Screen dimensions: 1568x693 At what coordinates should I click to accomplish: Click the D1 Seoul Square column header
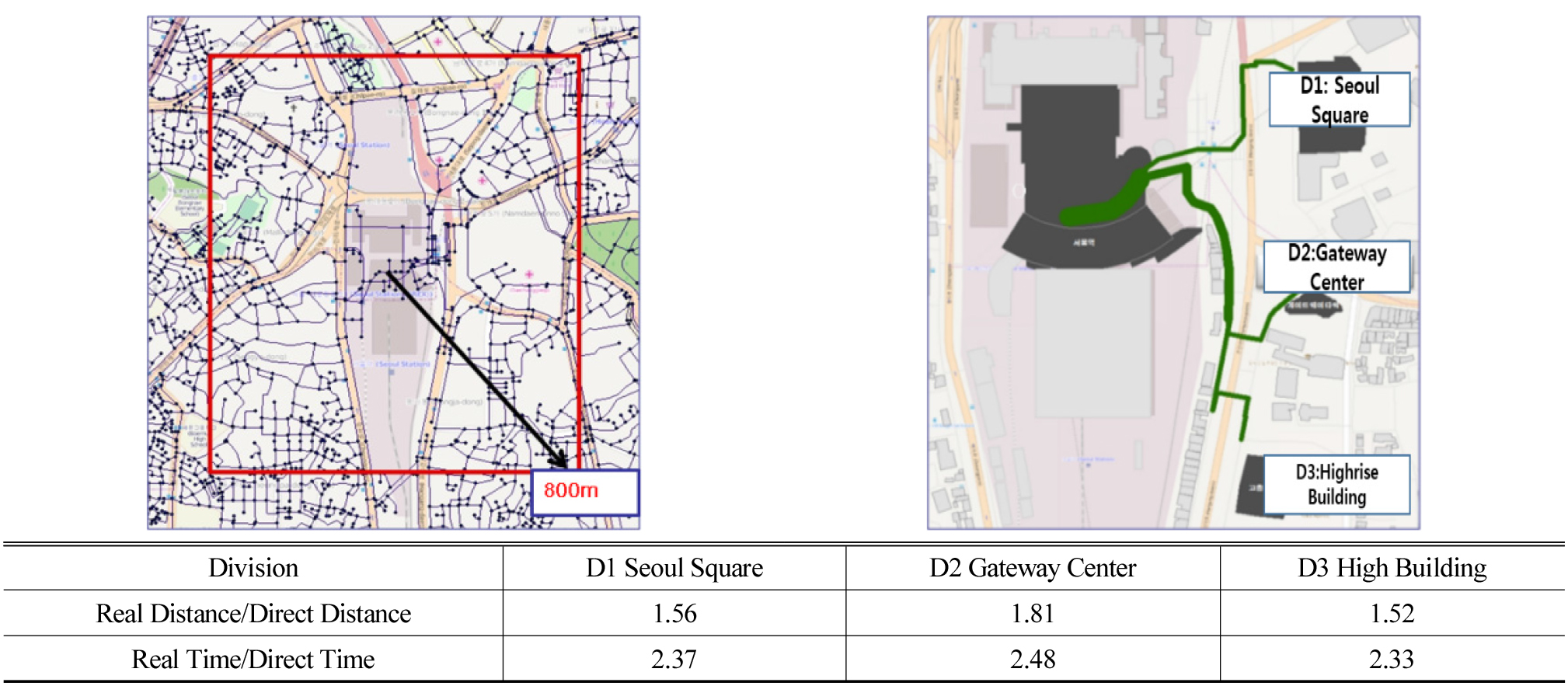(674, 568)
